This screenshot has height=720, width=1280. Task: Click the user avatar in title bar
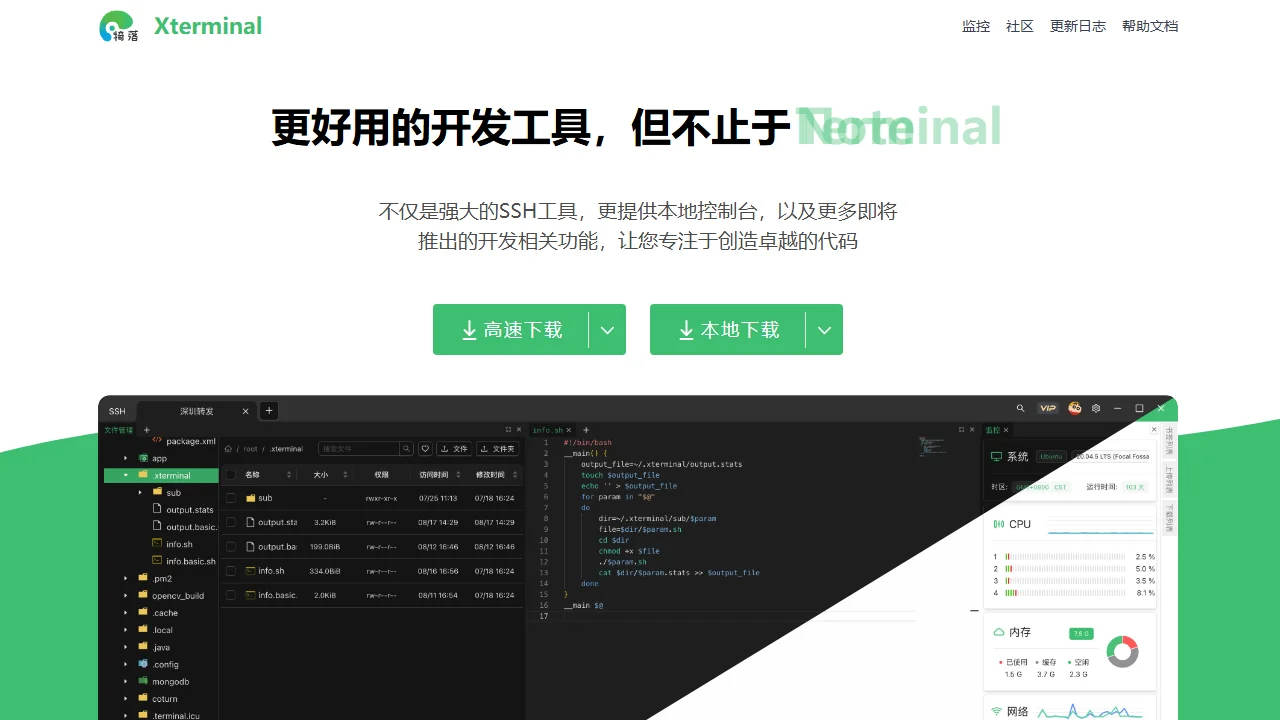pyautogui.click(x=1075, y=409)
